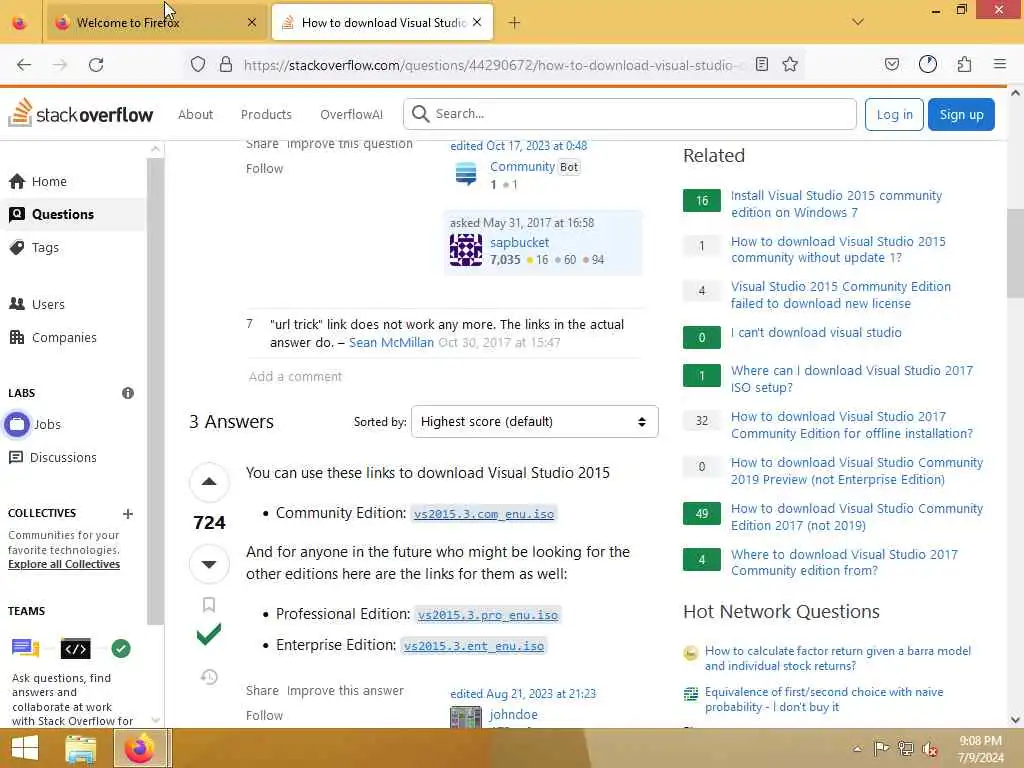Open File Explorer from the taskbar
This screenshot has height=768, width=1024.
[81, 748]
